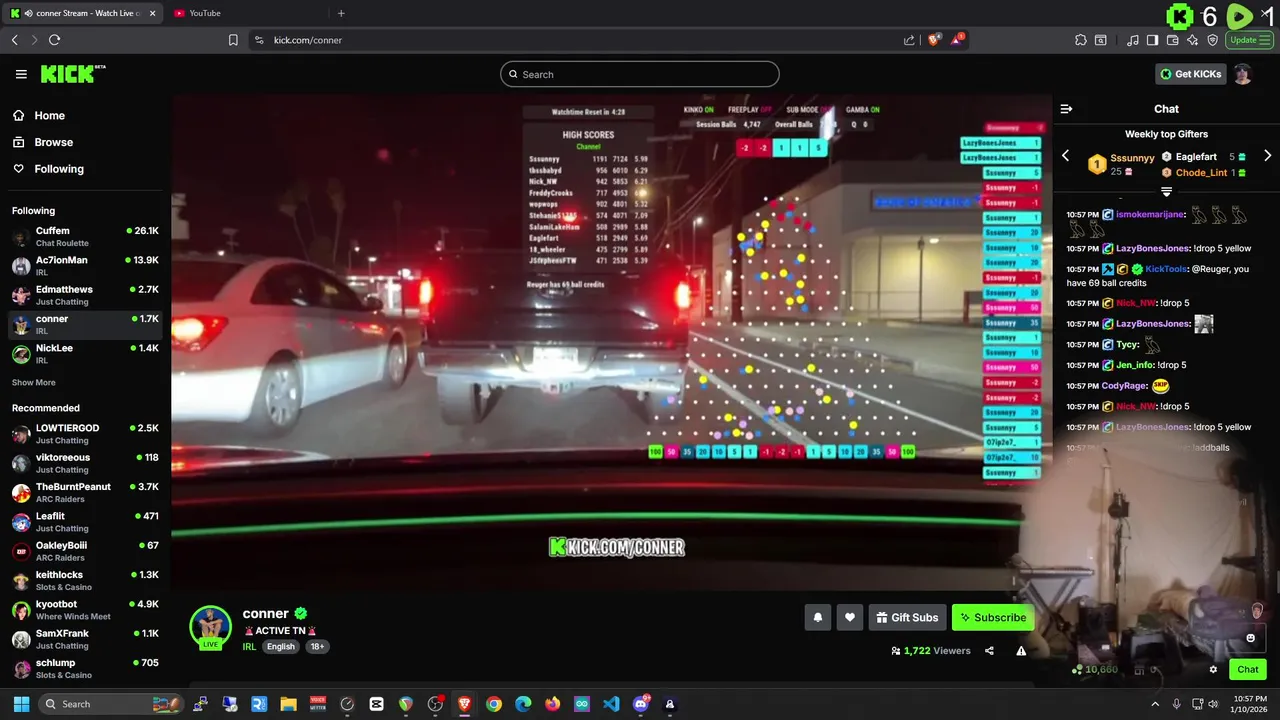This screenshot has height=720, width=1280.
Task: Open Leo AI sparkle icon
Action: tap(1192, 40)
